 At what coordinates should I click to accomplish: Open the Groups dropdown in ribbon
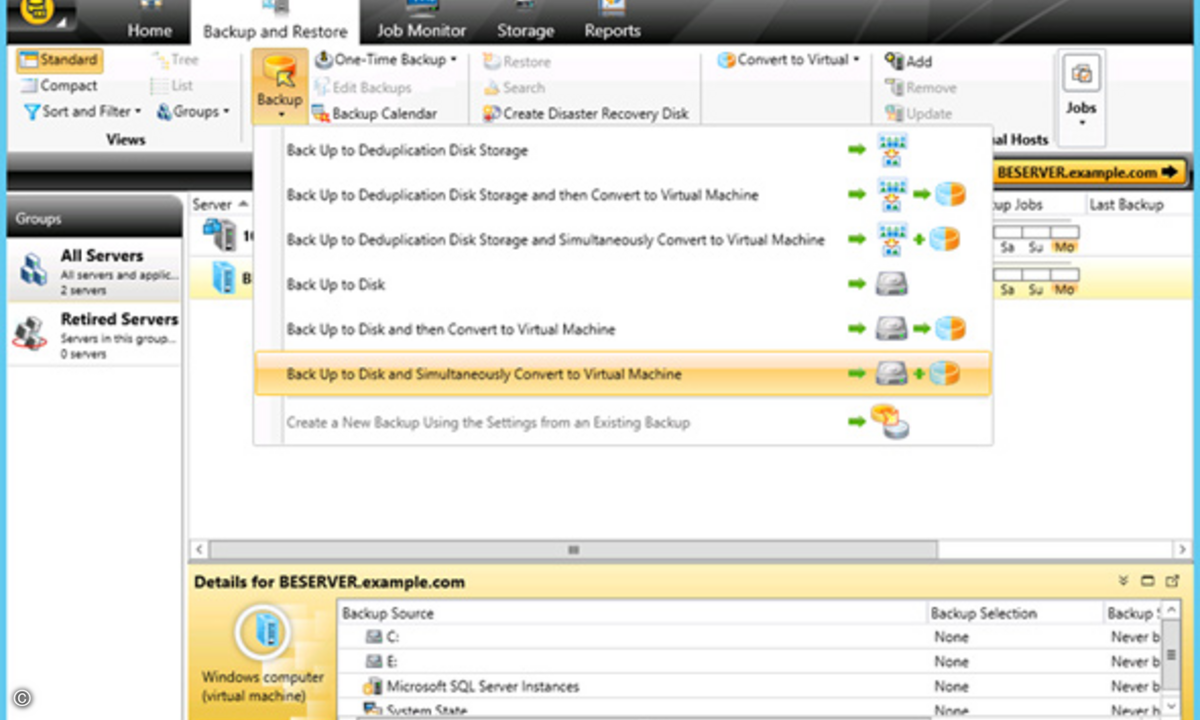tap(194, 111)
